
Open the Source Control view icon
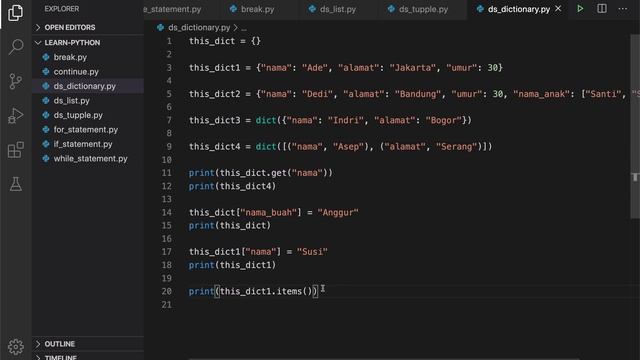(x=16, y=81)
